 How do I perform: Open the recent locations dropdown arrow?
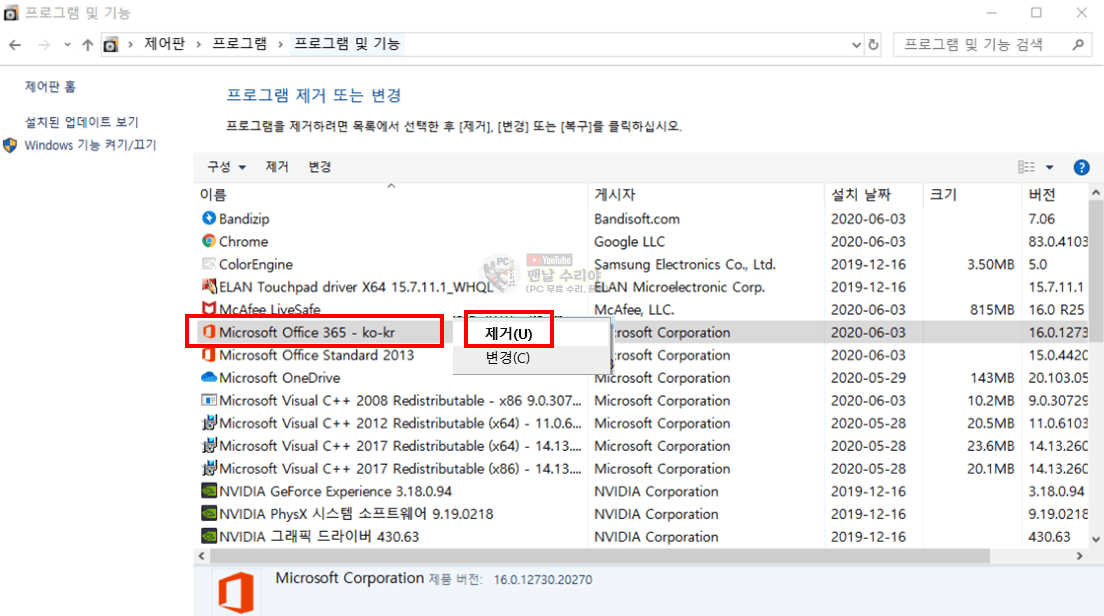[67, 45]
